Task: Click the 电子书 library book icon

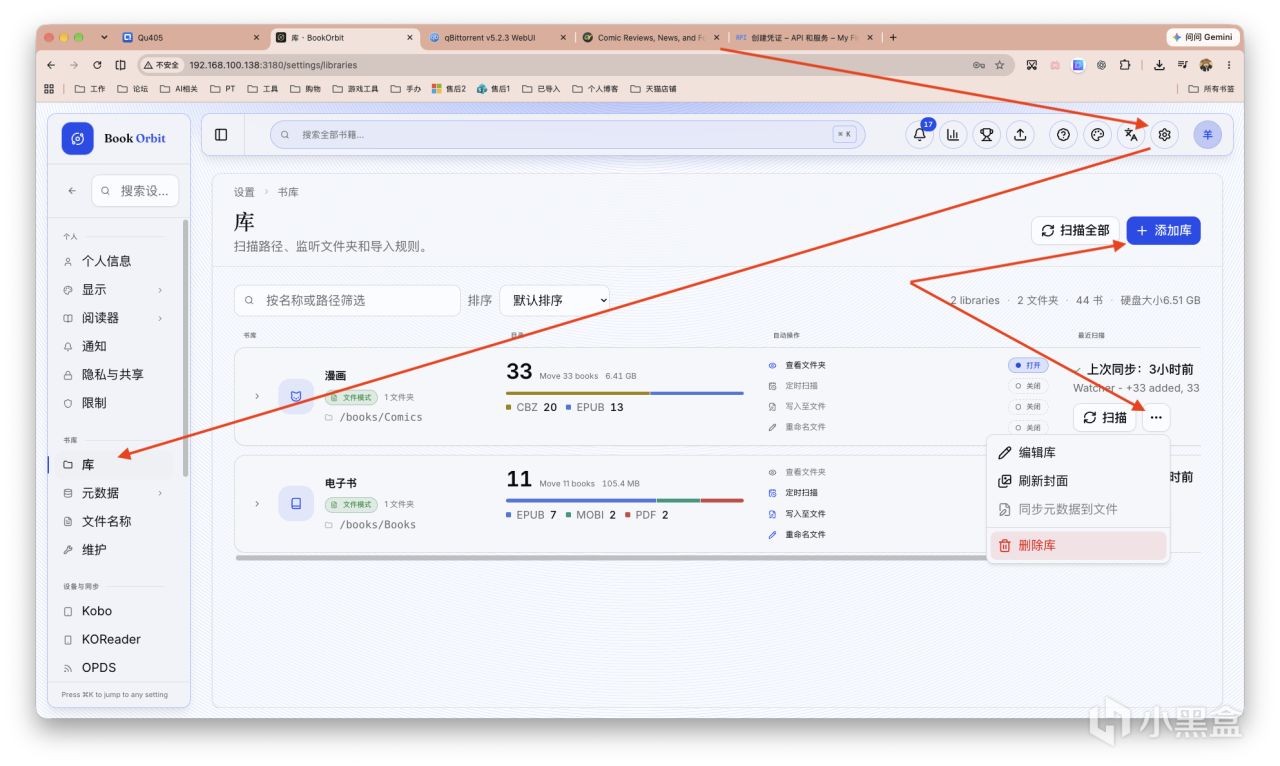Action: point(296,503)
